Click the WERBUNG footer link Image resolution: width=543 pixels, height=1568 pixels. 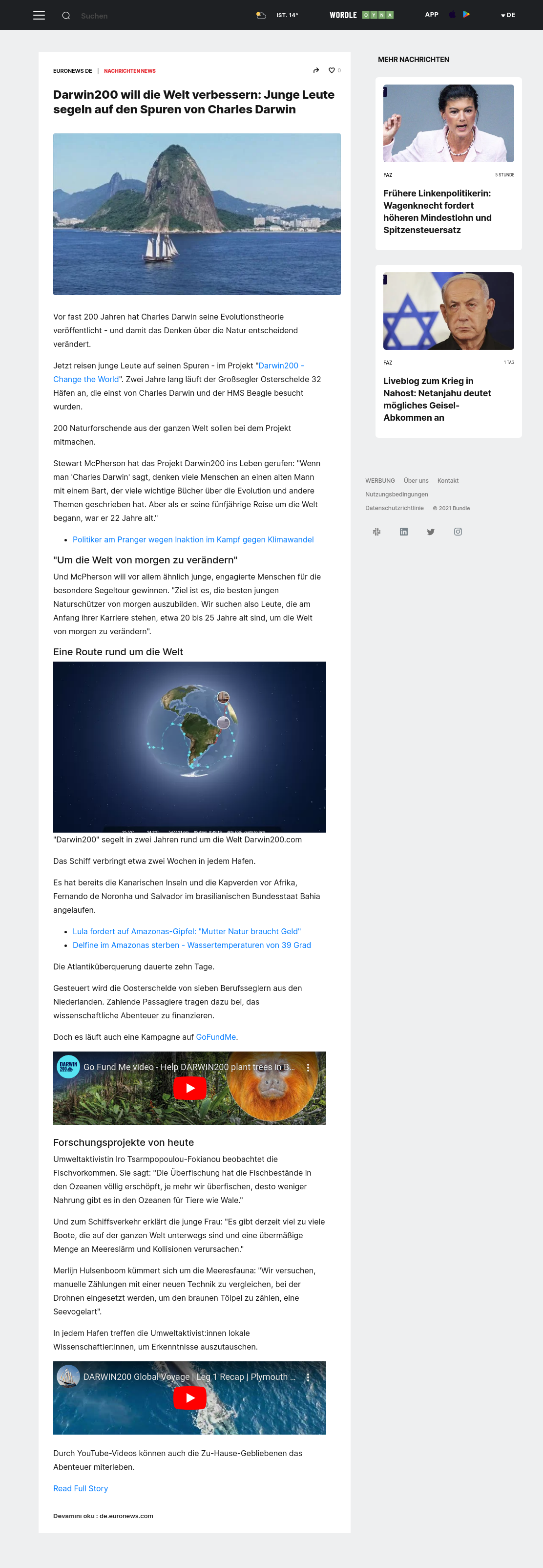click(x=380, y=481)
